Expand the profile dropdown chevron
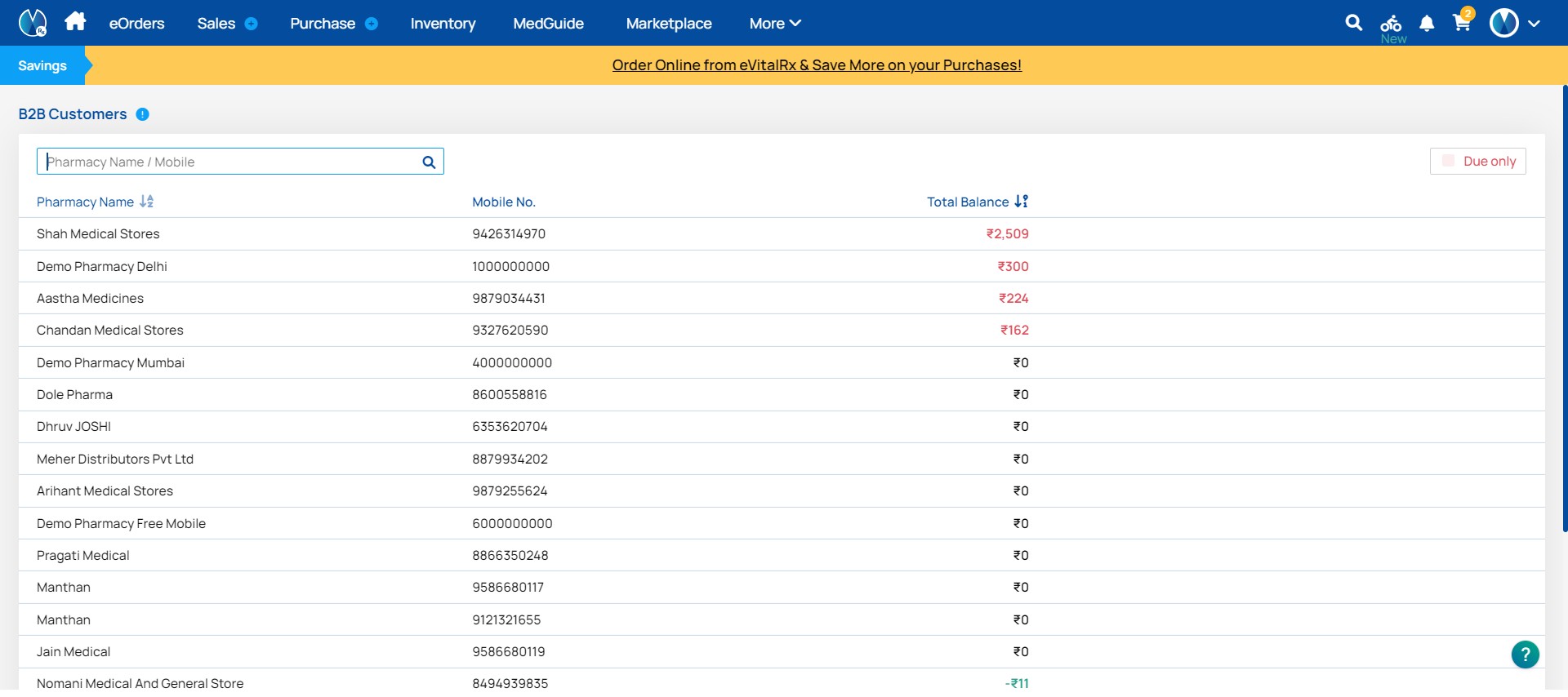Screen dimensions: 1568x697 pos(1534,24)
